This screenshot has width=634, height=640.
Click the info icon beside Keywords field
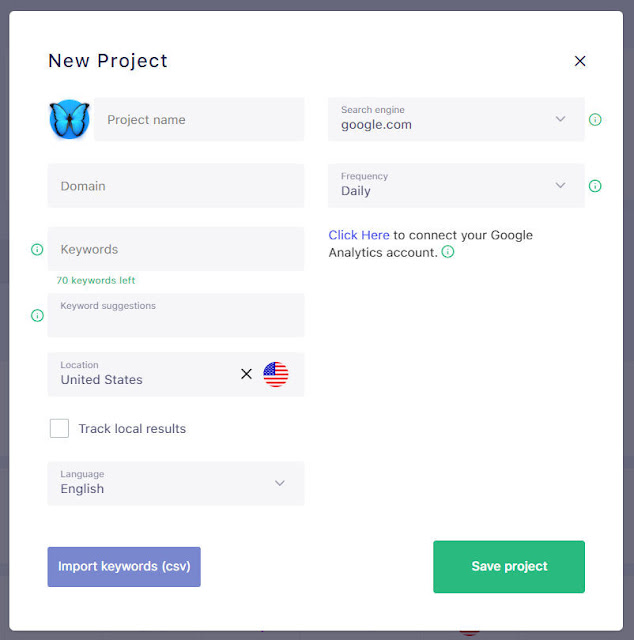click(37, 249)
